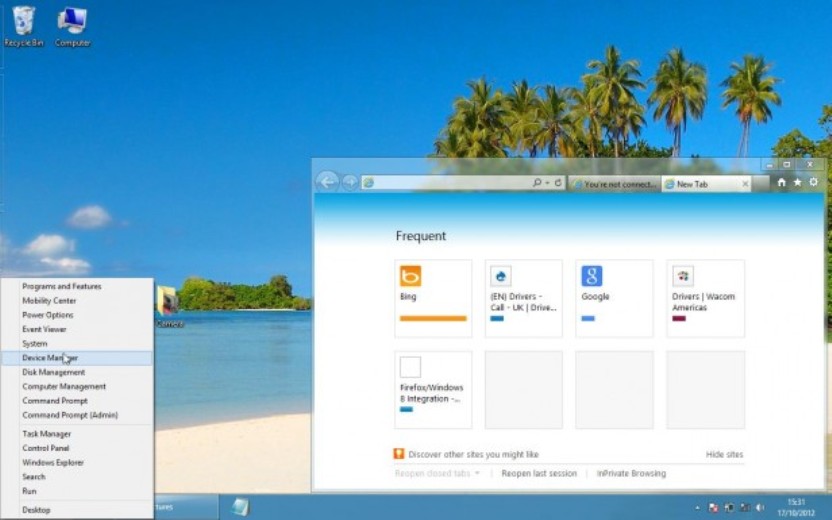Choose Search in the power menu
Viewport: 832px width, 520px height.
coord(77,476)
